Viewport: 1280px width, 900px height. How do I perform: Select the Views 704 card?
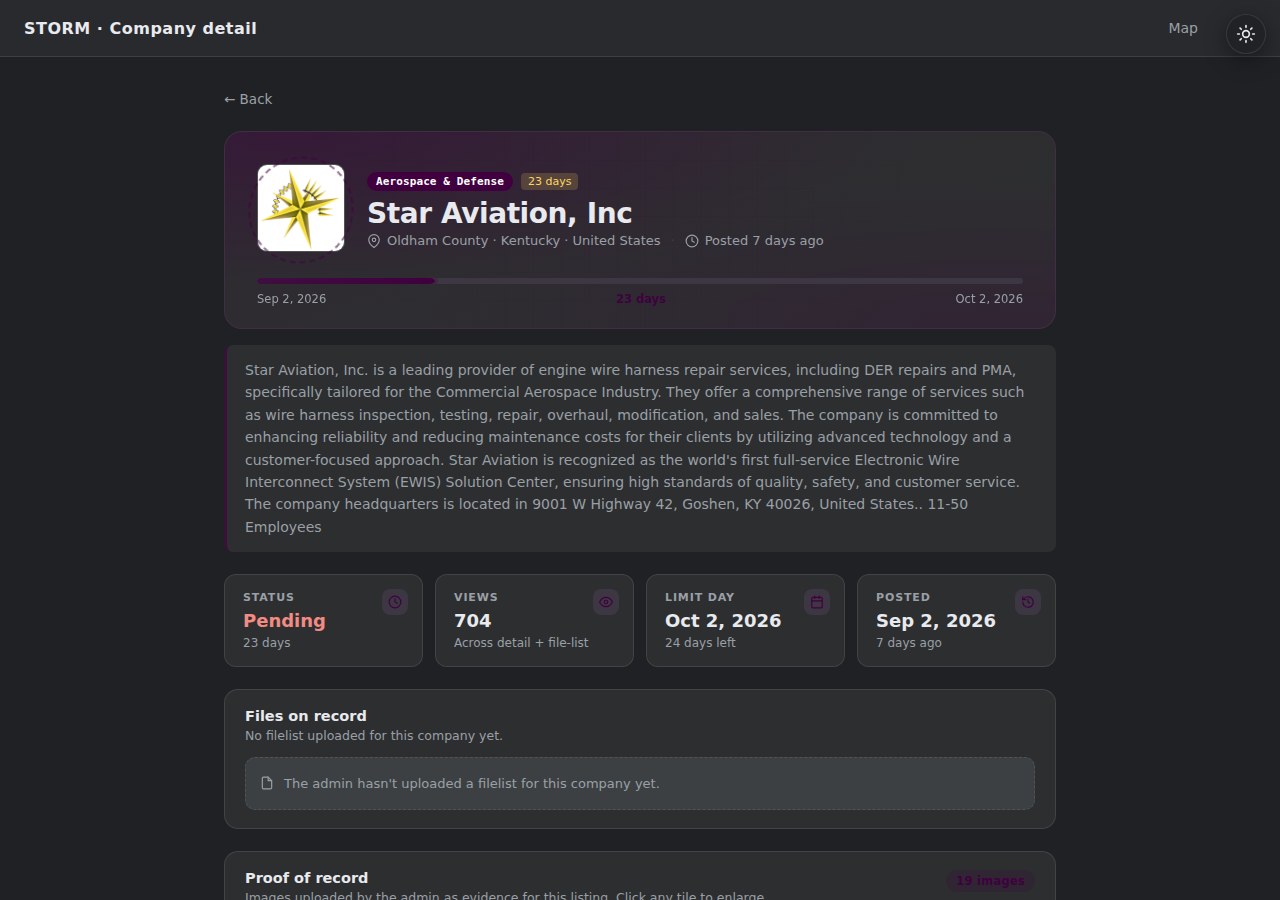coord(534,620)
